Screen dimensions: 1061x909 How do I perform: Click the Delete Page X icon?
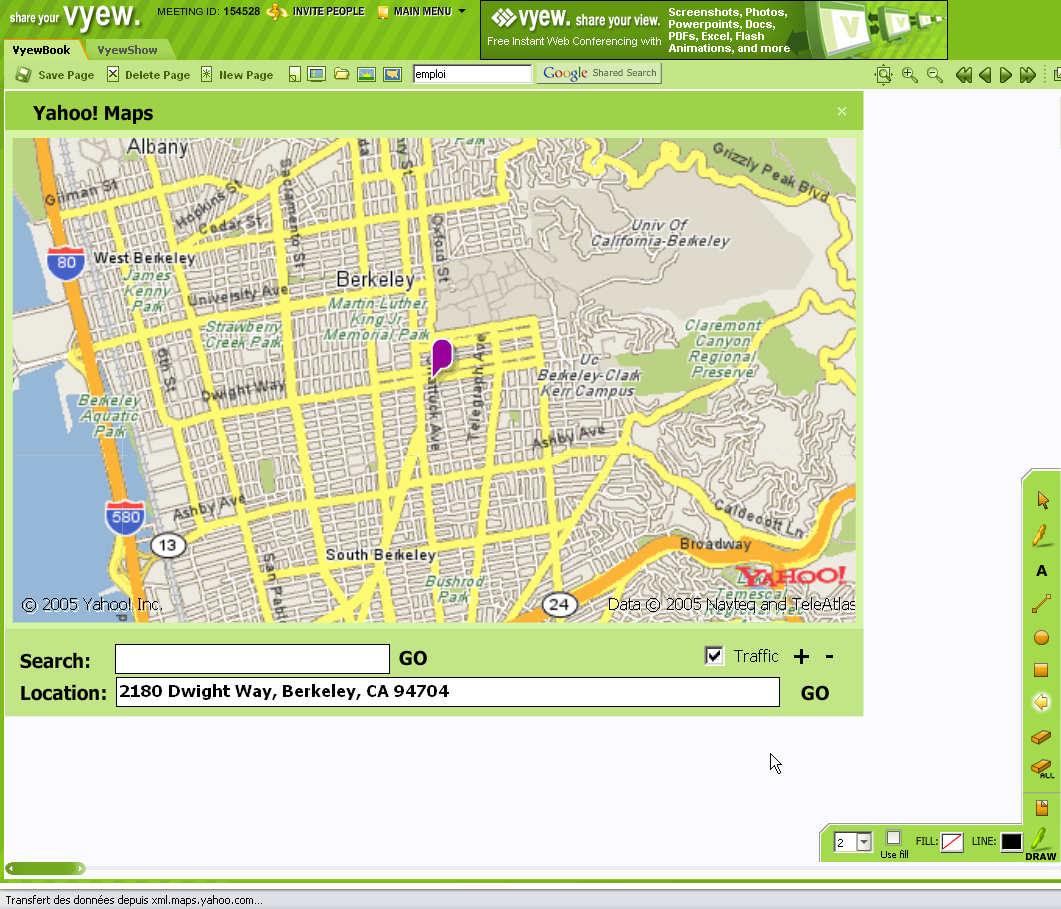pos(113,74)
